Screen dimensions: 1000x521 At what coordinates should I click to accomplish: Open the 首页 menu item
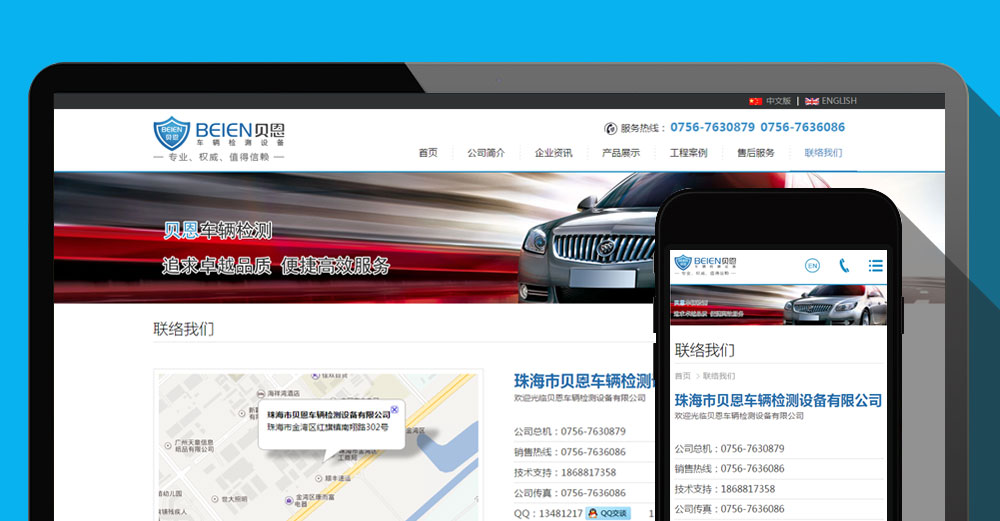pyautogui.click(x=428, y=153)
